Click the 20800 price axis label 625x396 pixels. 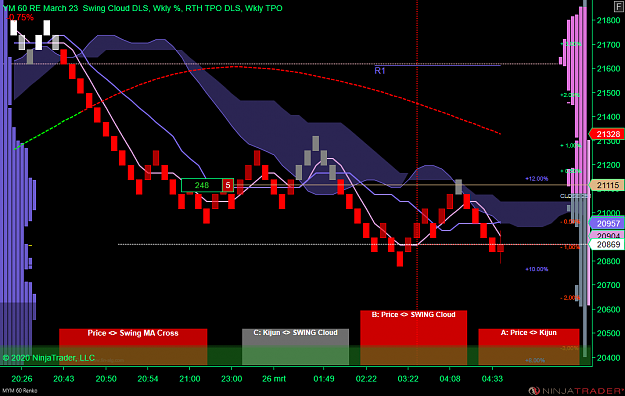point(608,261)
